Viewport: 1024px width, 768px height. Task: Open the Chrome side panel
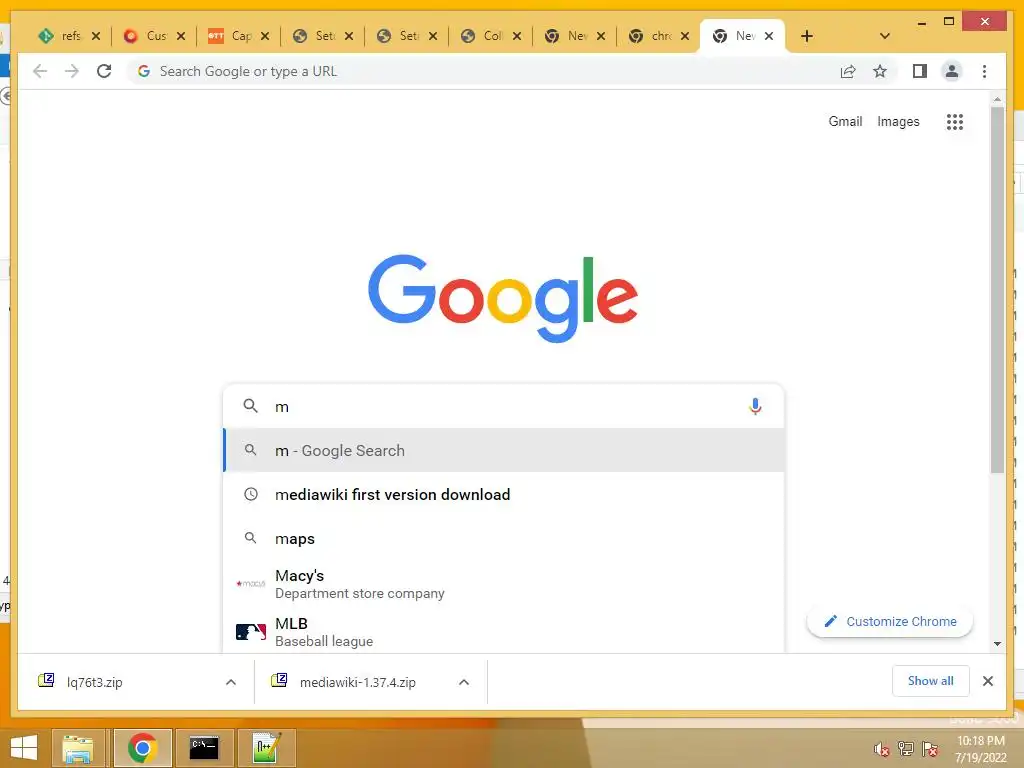(920, 71)
